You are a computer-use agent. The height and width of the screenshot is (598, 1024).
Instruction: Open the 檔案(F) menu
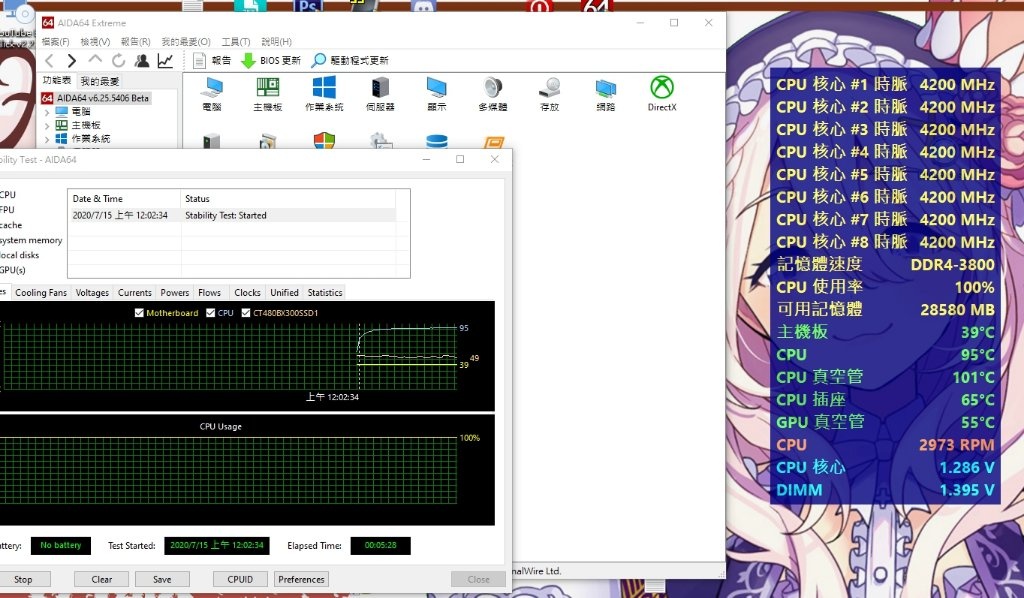[x=56, y=42]
